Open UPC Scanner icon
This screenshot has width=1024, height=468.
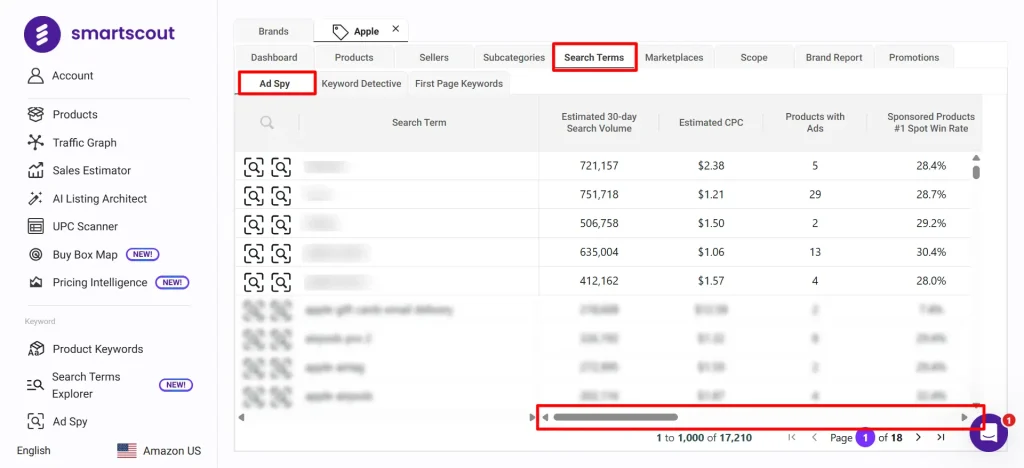(x=35, y=226)
